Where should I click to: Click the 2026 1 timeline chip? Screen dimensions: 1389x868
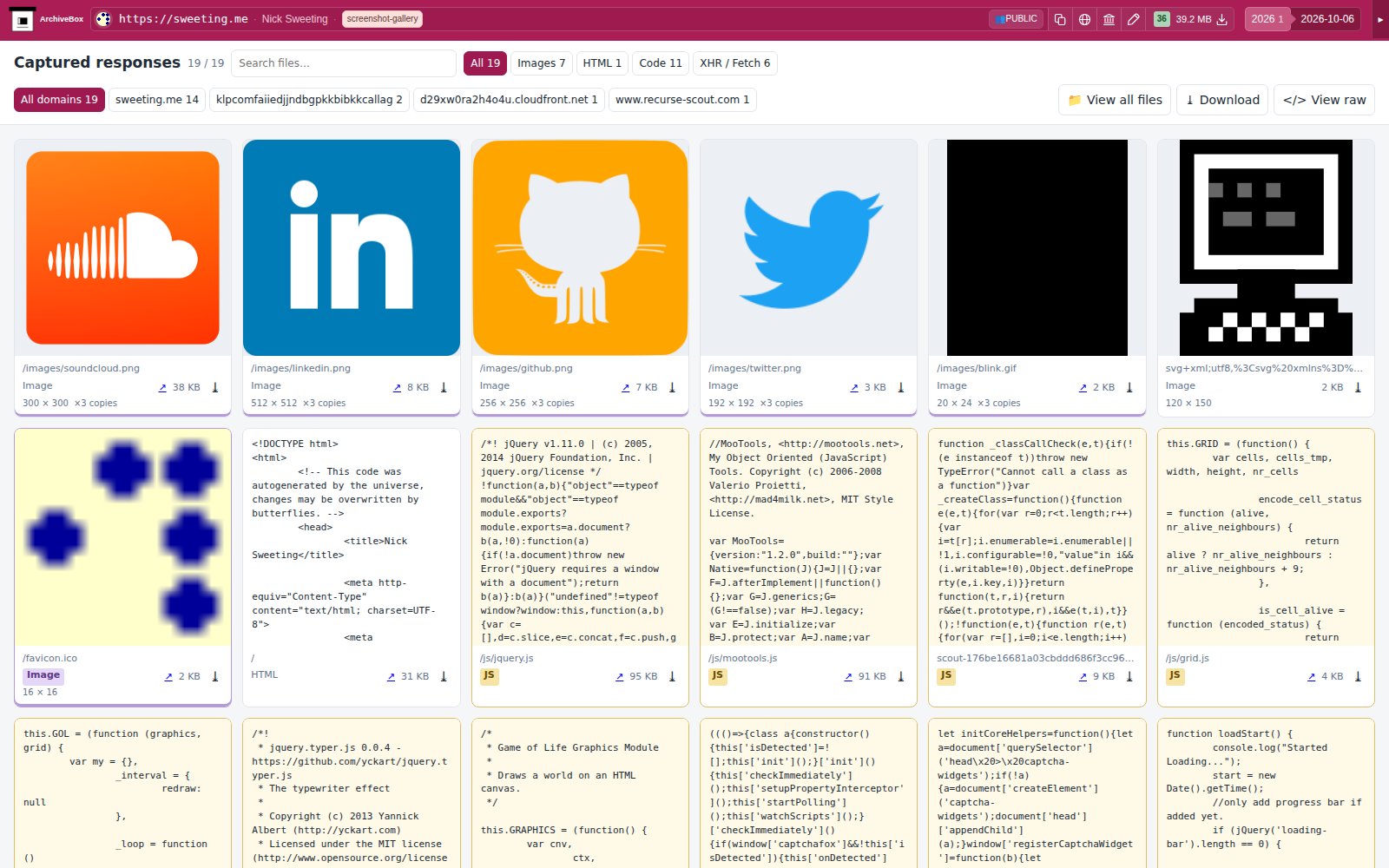[1267, 19]
